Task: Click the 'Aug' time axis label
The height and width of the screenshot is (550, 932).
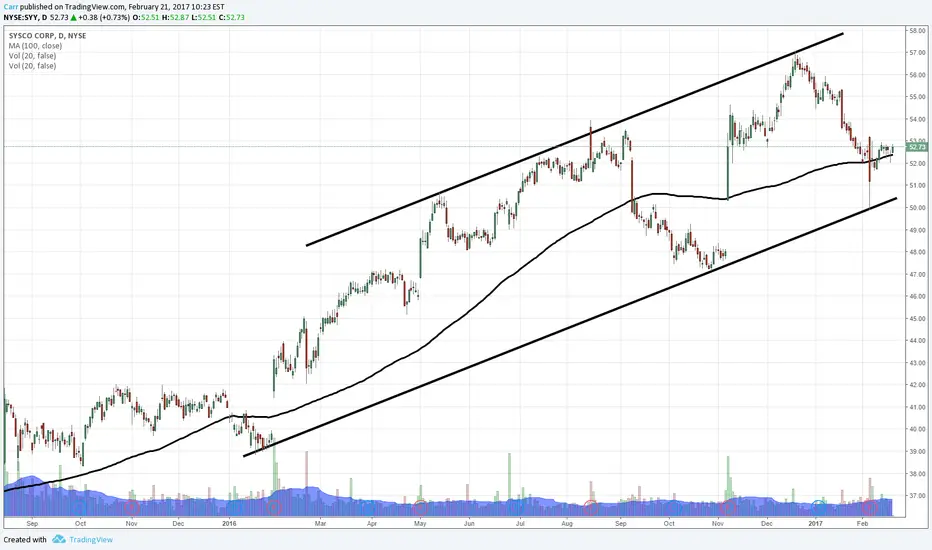Action: (567, 524)
